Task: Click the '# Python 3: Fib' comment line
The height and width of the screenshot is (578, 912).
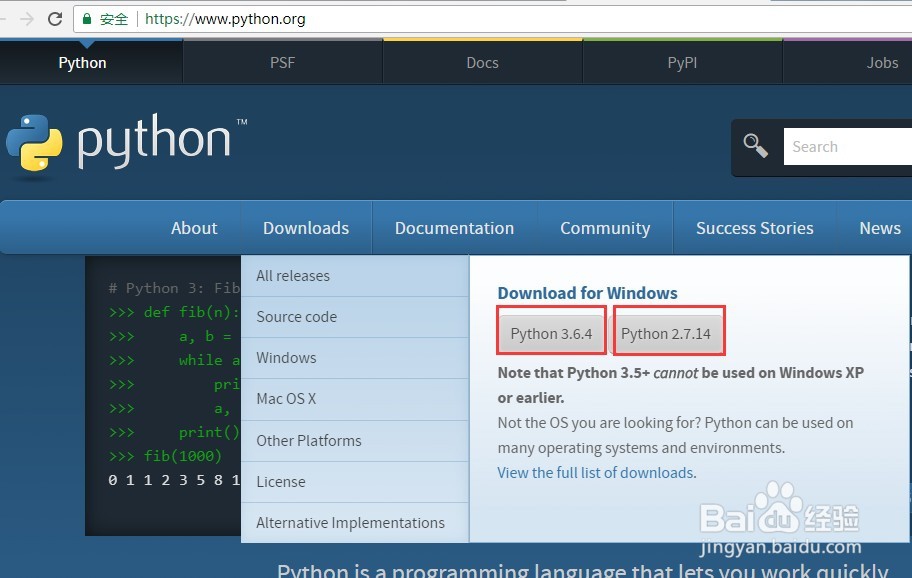Action: (174, 288)
